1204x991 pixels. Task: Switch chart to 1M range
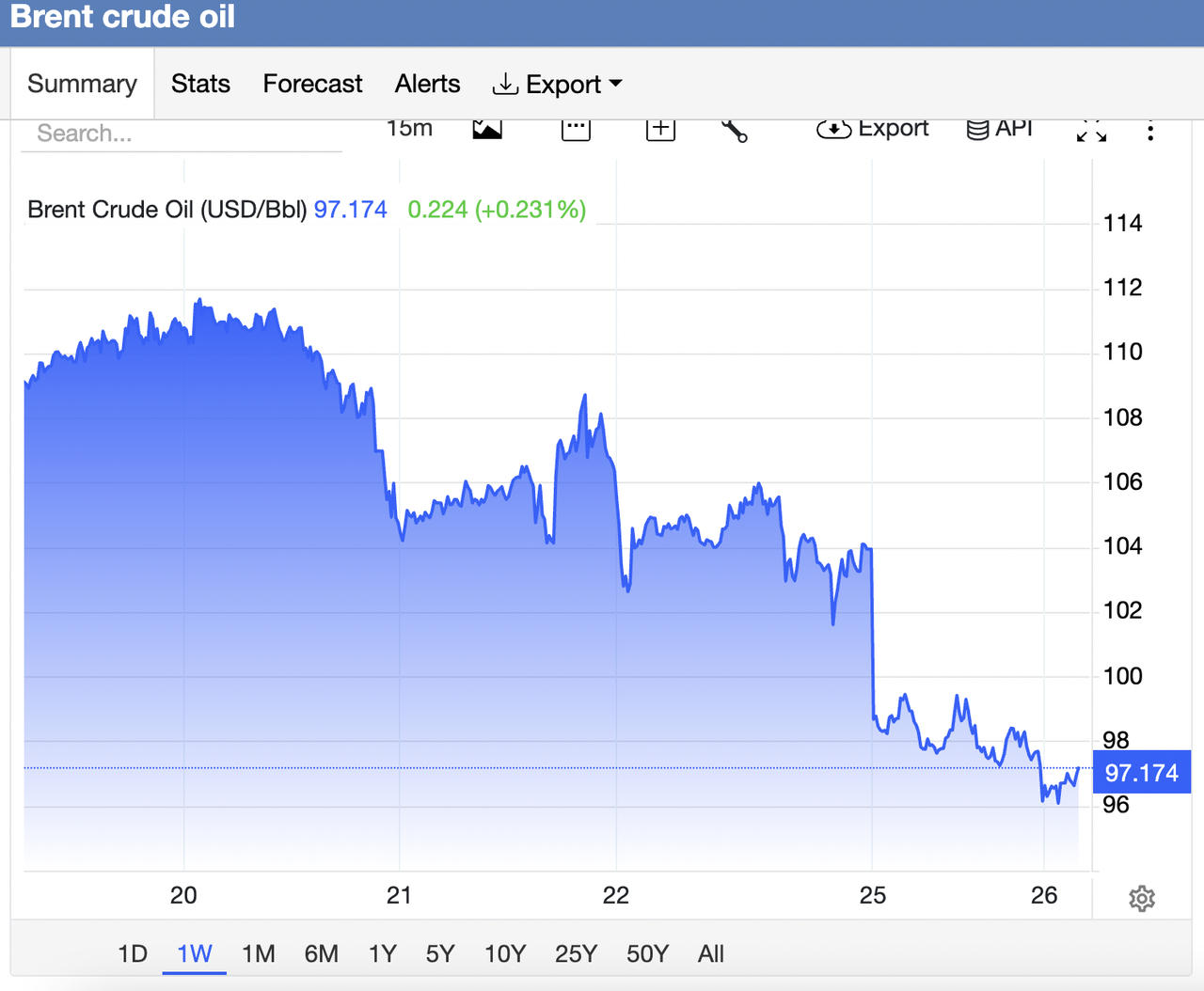(259, 953)
